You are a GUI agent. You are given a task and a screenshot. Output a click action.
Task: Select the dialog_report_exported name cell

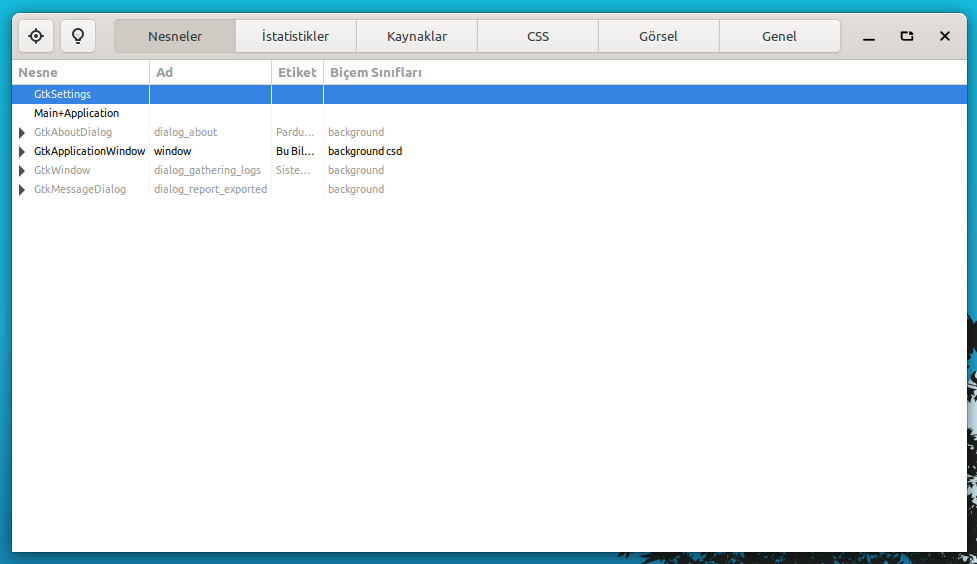pyautogui.click(x=210, y=189)
